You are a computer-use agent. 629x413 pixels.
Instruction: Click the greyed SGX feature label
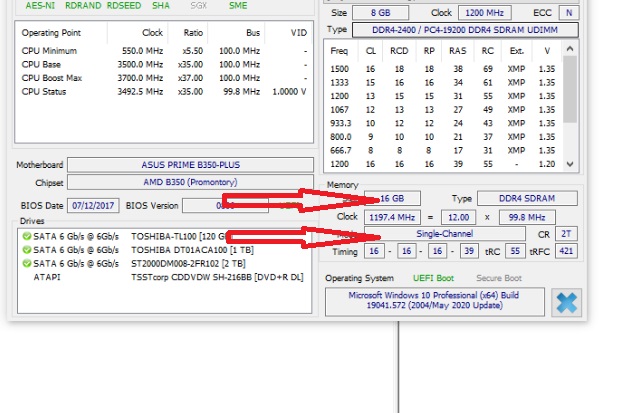pyautogui.click(x=199, y=6)
